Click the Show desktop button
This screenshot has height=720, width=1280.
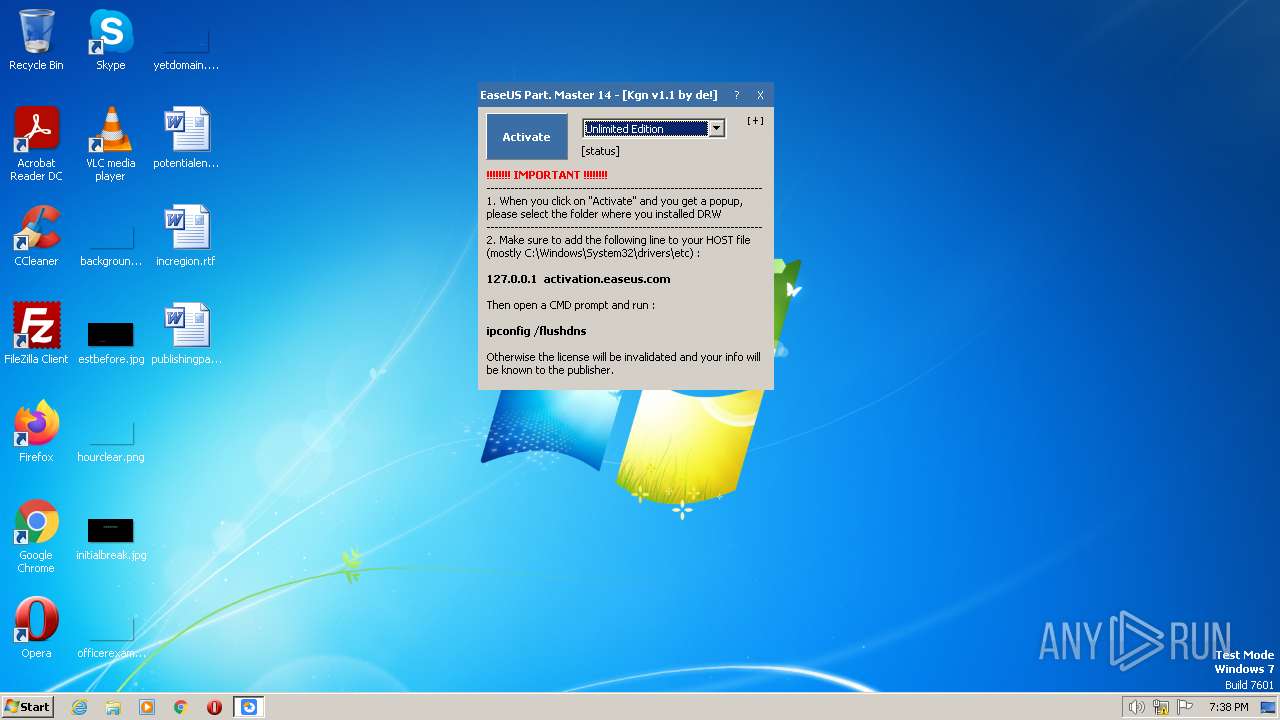point(1269,707)
